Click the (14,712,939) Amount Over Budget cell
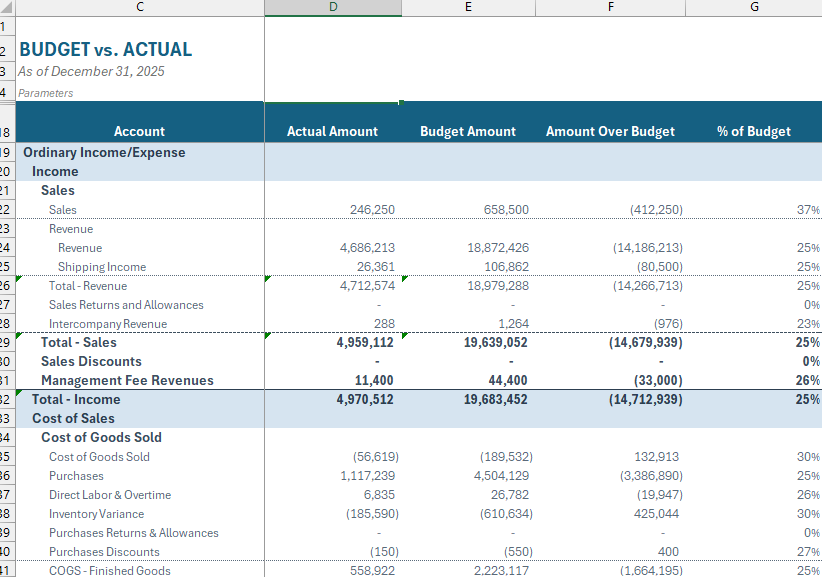This screenshot has width=822, height=577. (x=645, y=399)
